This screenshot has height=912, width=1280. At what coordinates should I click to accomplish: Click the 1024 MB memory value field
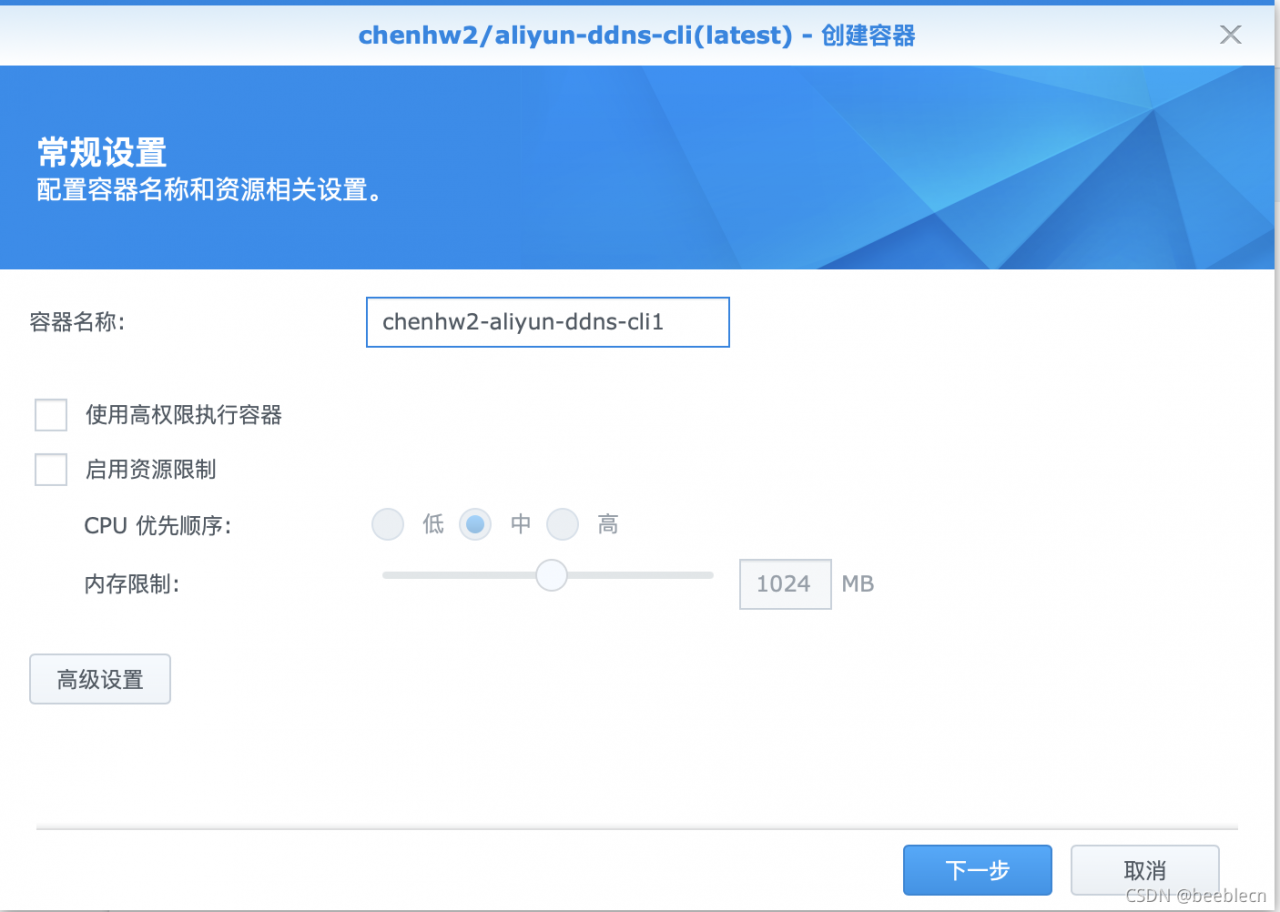tap(785, 584)
